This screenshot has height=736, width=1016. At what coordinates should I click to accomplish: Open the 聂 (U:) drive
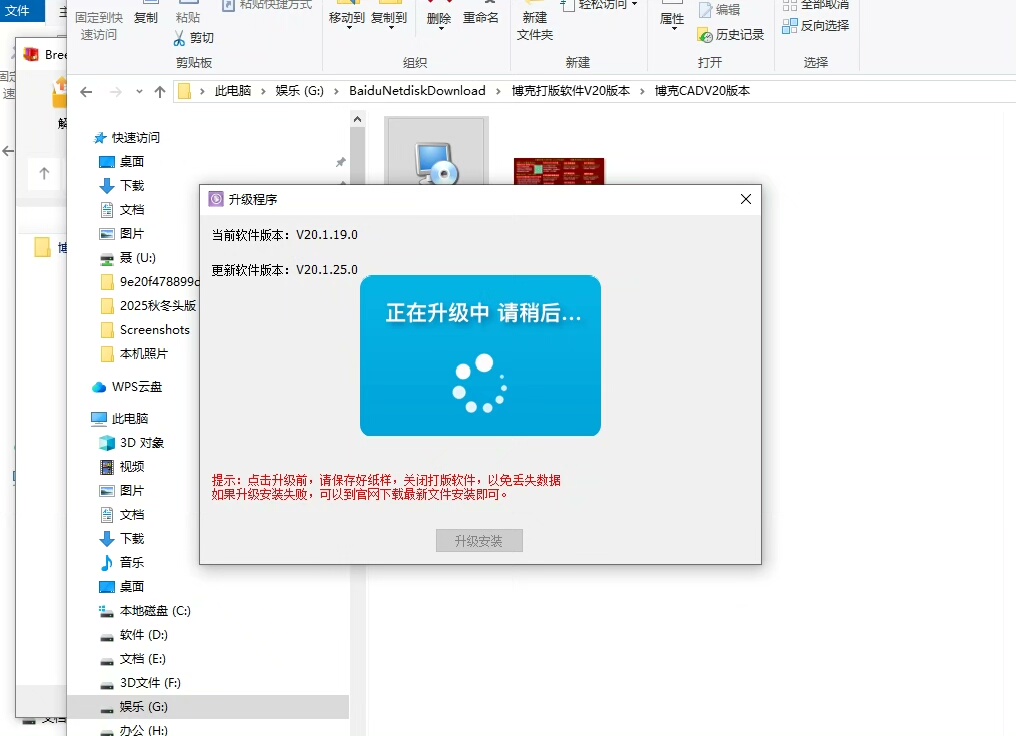point(137,257)
